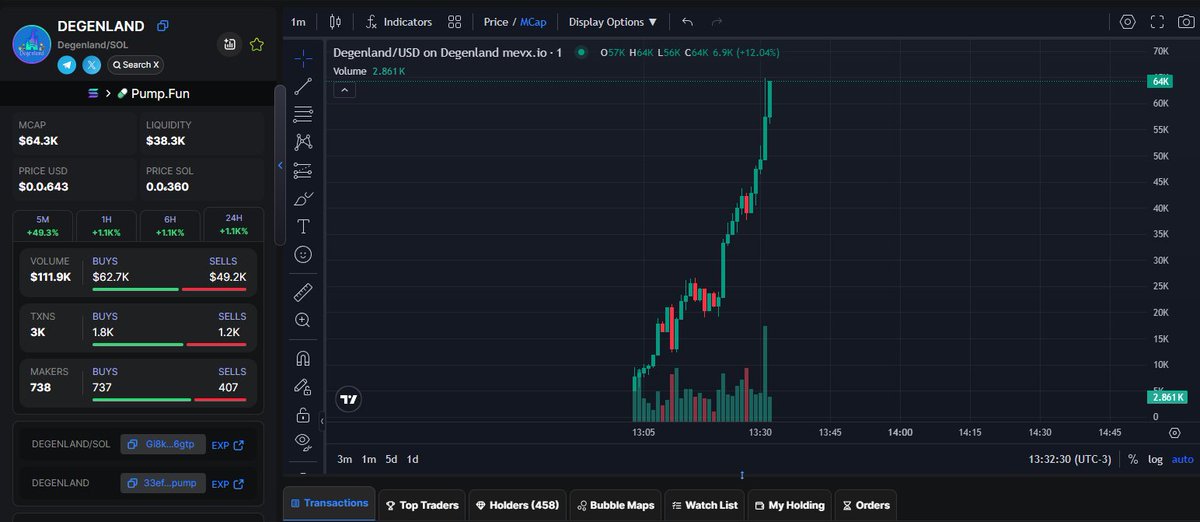Copy the Gi8k...6gtp pair address
Screen dimensions: 1200x522
pyautogui.click(x=163, y=444)
